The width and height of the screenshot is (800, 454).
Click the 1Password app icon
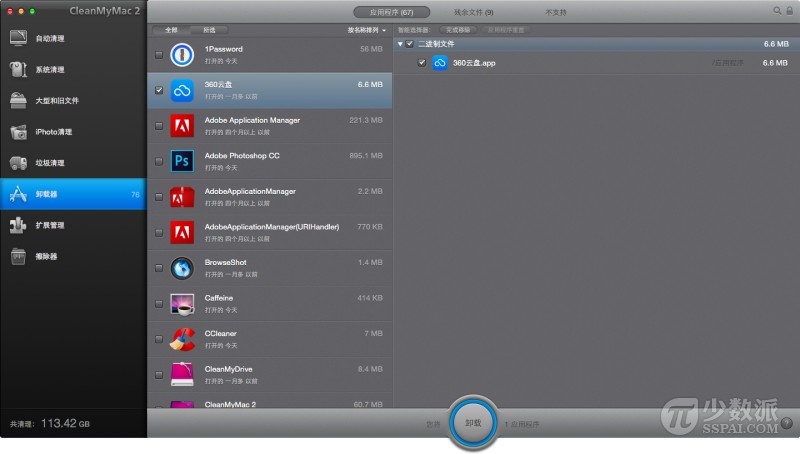coord(182,55)
